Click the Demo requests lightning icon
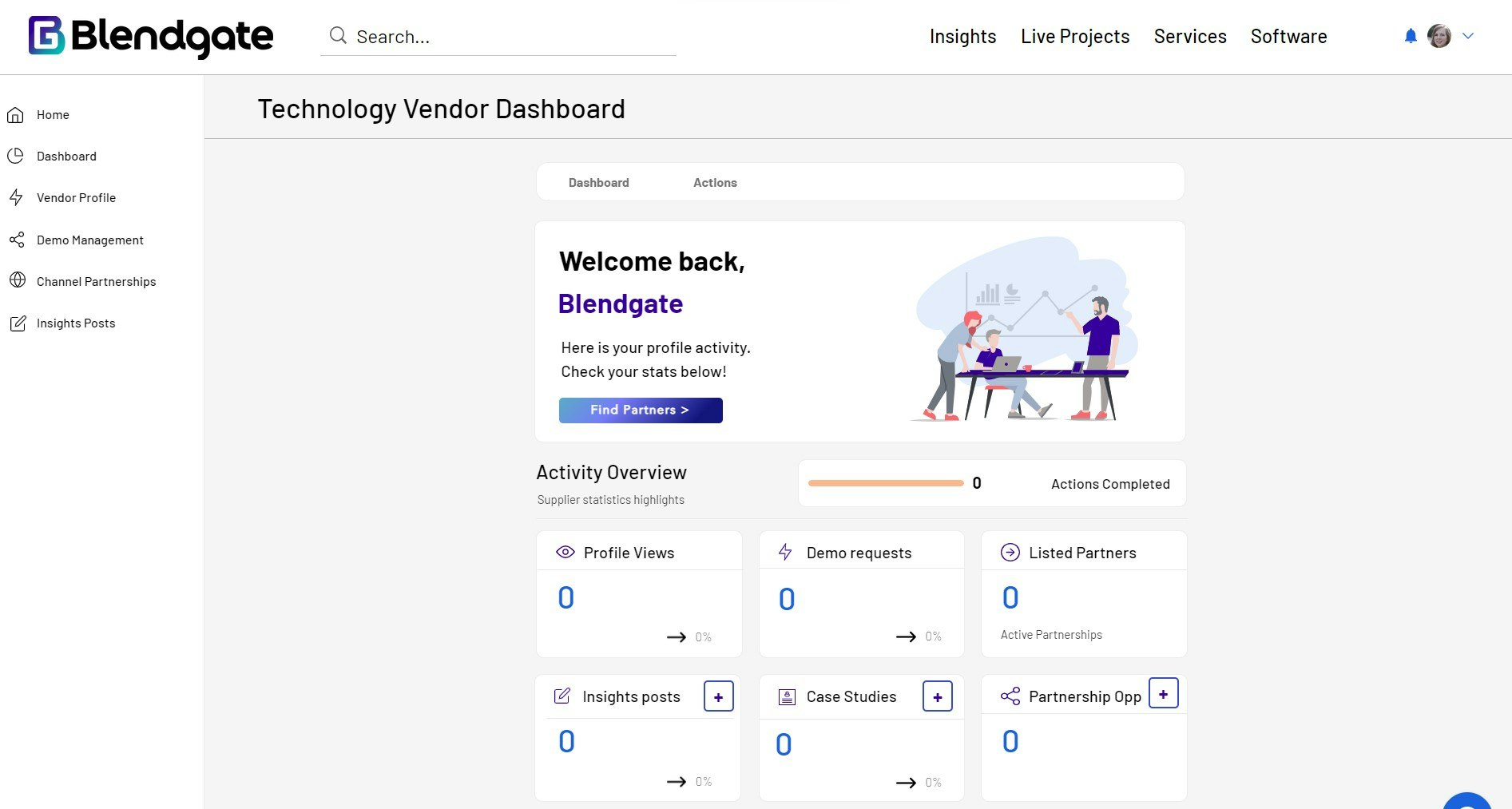This screenshot has height=809, width=1512. (785, 552)
